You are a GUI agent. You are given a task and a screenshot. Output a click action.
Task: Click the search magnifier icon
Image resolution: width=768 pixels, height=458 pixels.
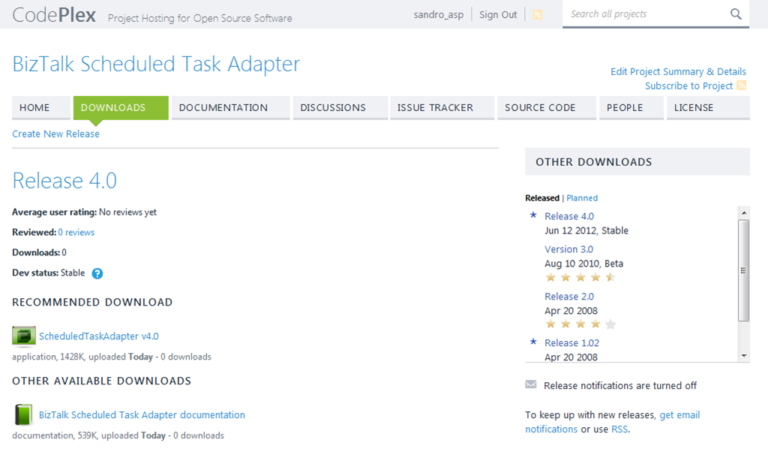tap(736, 14)
